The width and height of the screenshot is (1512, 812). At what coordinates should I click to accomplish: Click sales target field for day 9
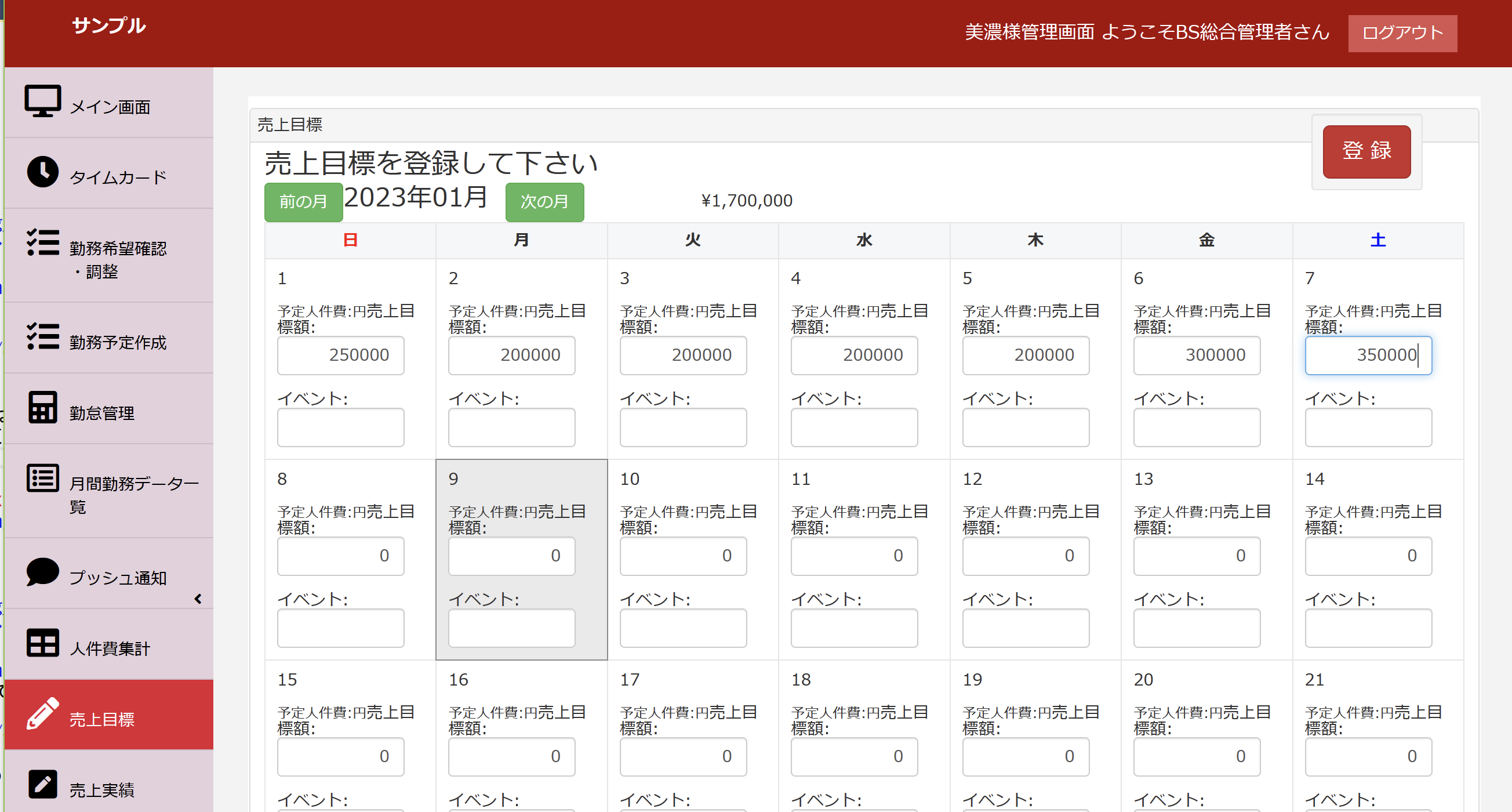(x=512, y=556)
